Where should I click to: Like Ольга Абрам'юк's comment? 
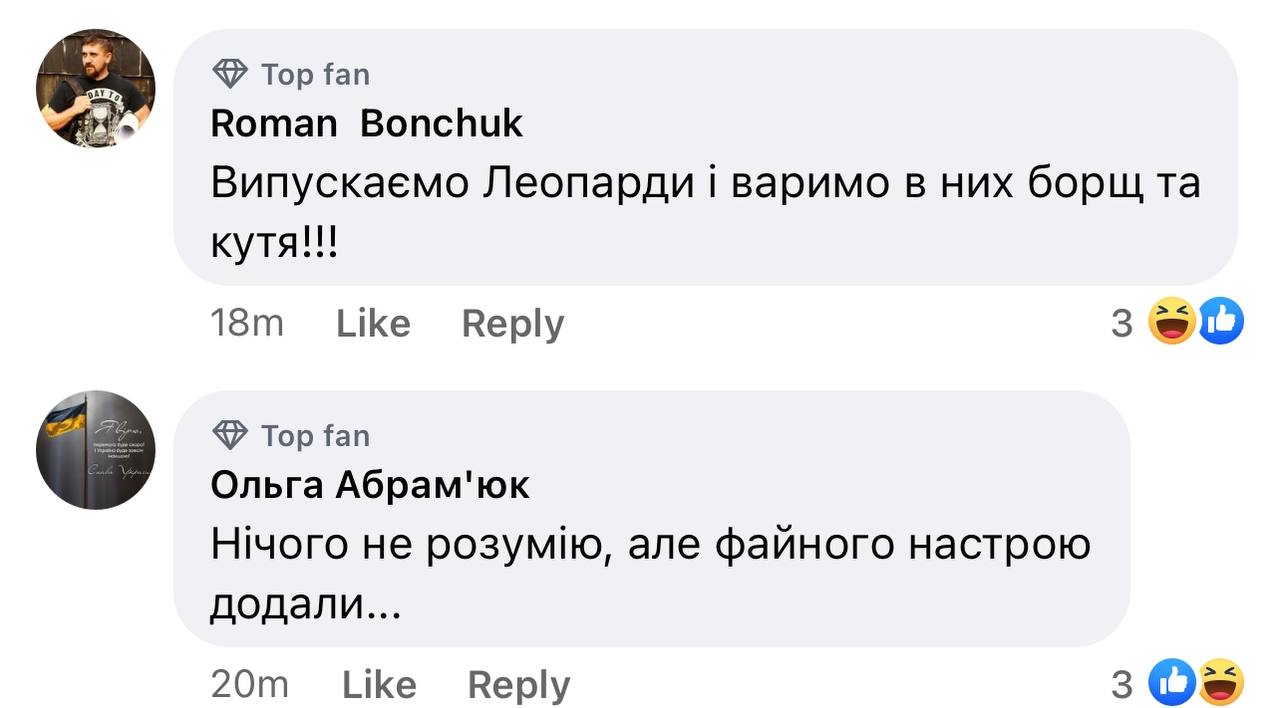(379, 684)
